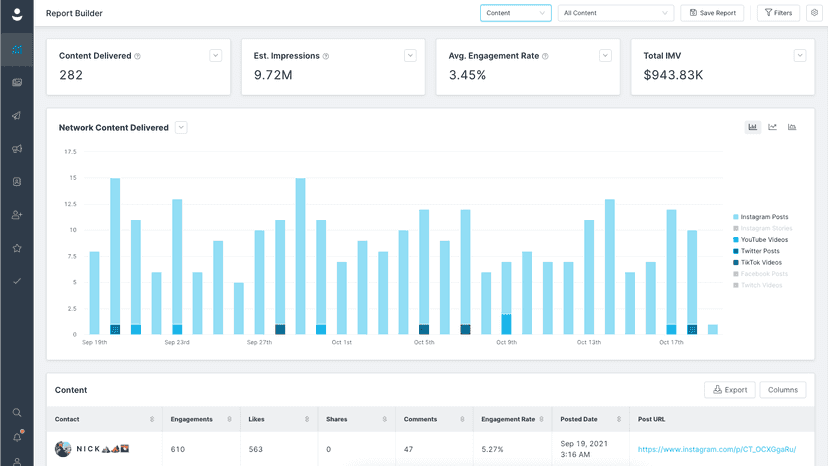Click the 5.27% engagement rate cell
This screenshot has width=828, height=466.
pos(492,449)
